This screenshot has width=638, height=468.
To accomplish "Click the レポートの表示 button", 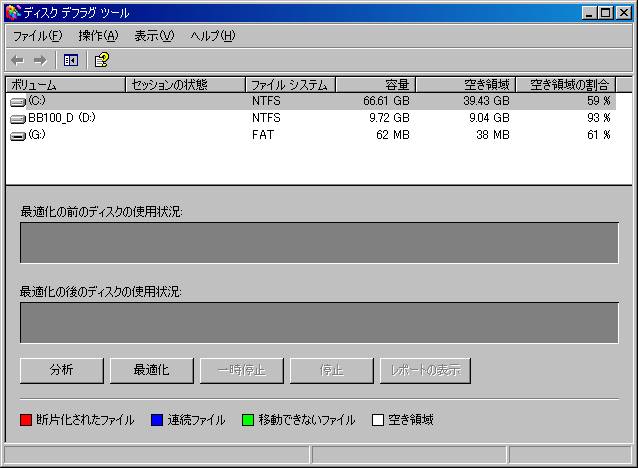I will (425, 370).
